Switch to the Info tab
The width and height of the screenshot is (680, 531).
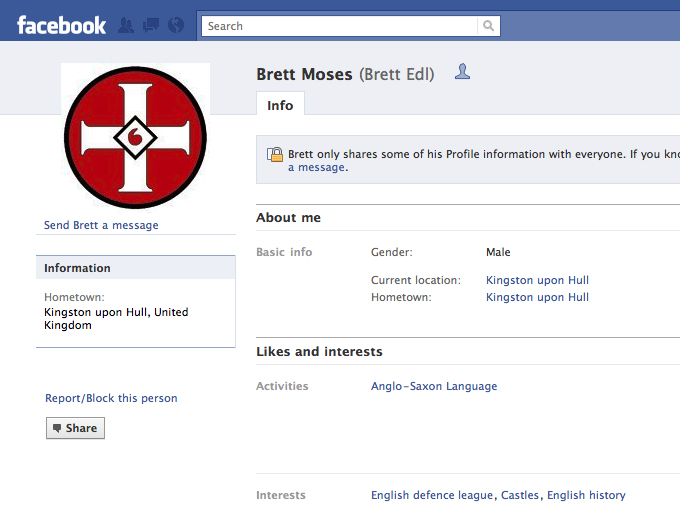(x=280, y=105)
